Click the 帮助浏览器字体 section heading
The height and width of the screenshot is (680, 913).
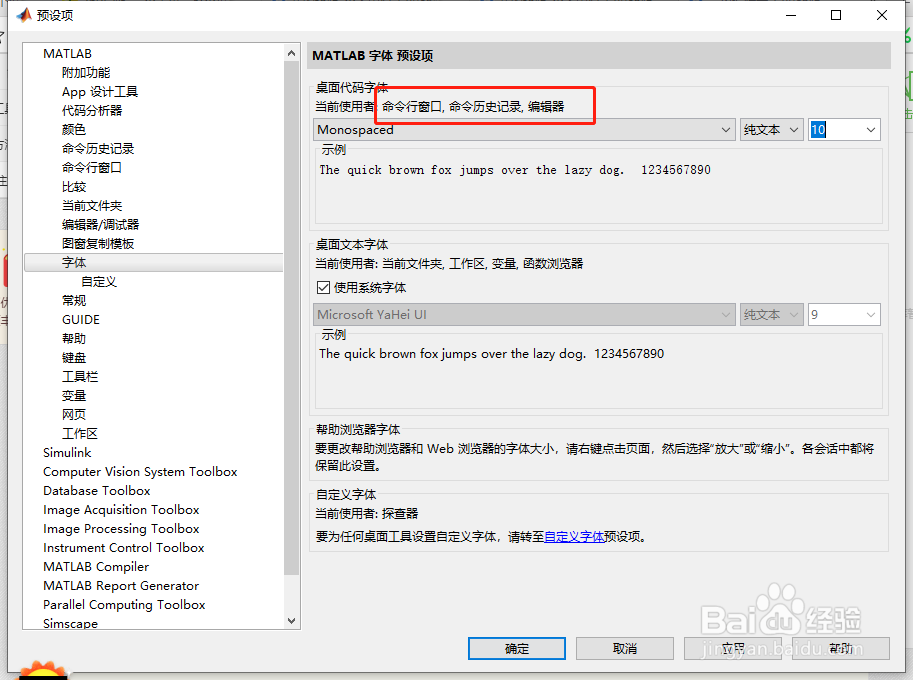358,430
